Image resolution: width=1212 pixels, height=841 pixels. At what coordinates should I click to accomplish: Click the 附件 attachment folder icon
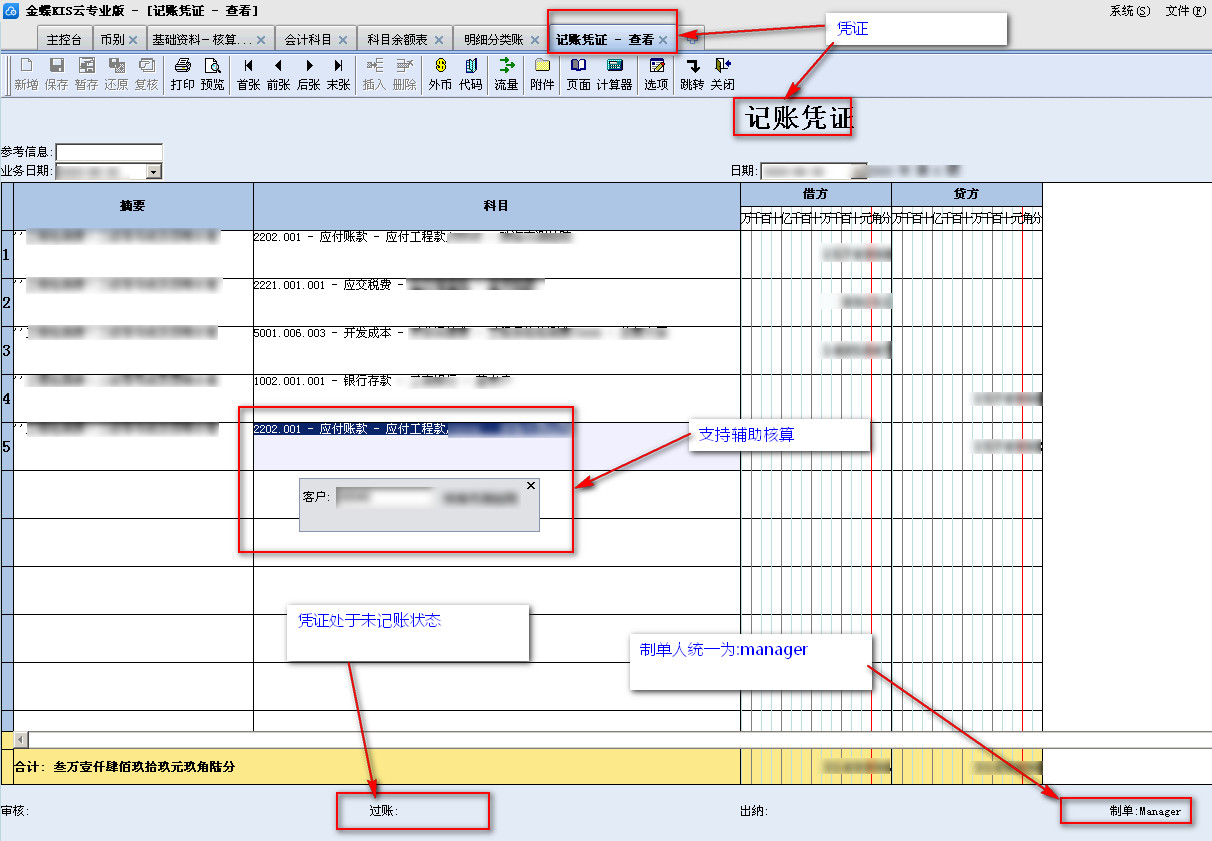[542, 74]
